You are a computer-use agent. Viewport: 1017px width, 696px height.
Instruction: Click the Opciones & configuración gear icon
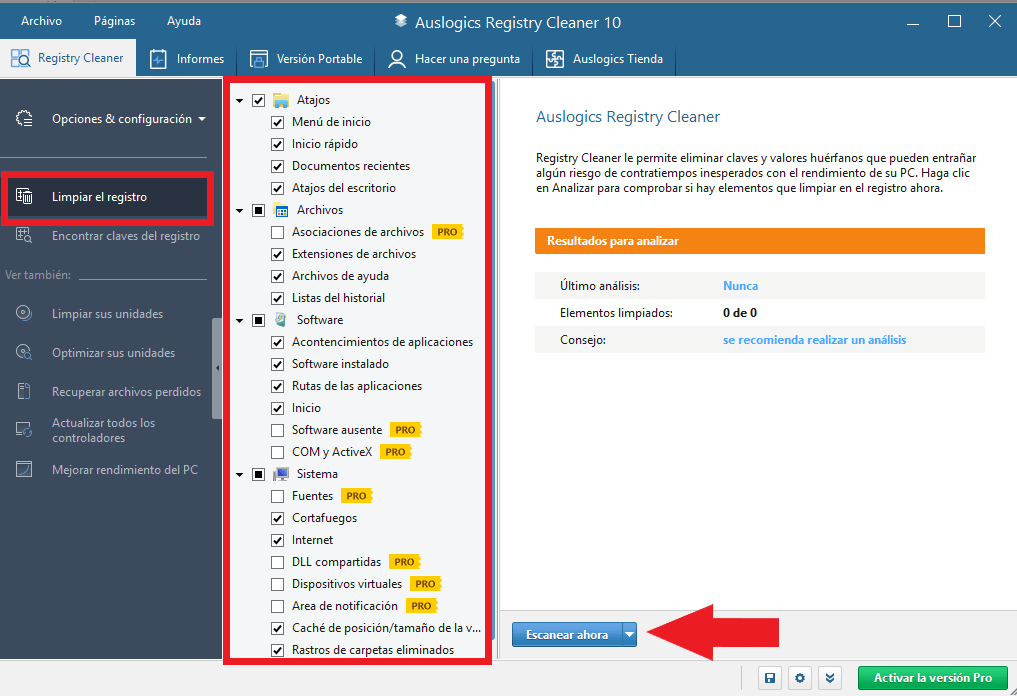click(24, 119)
